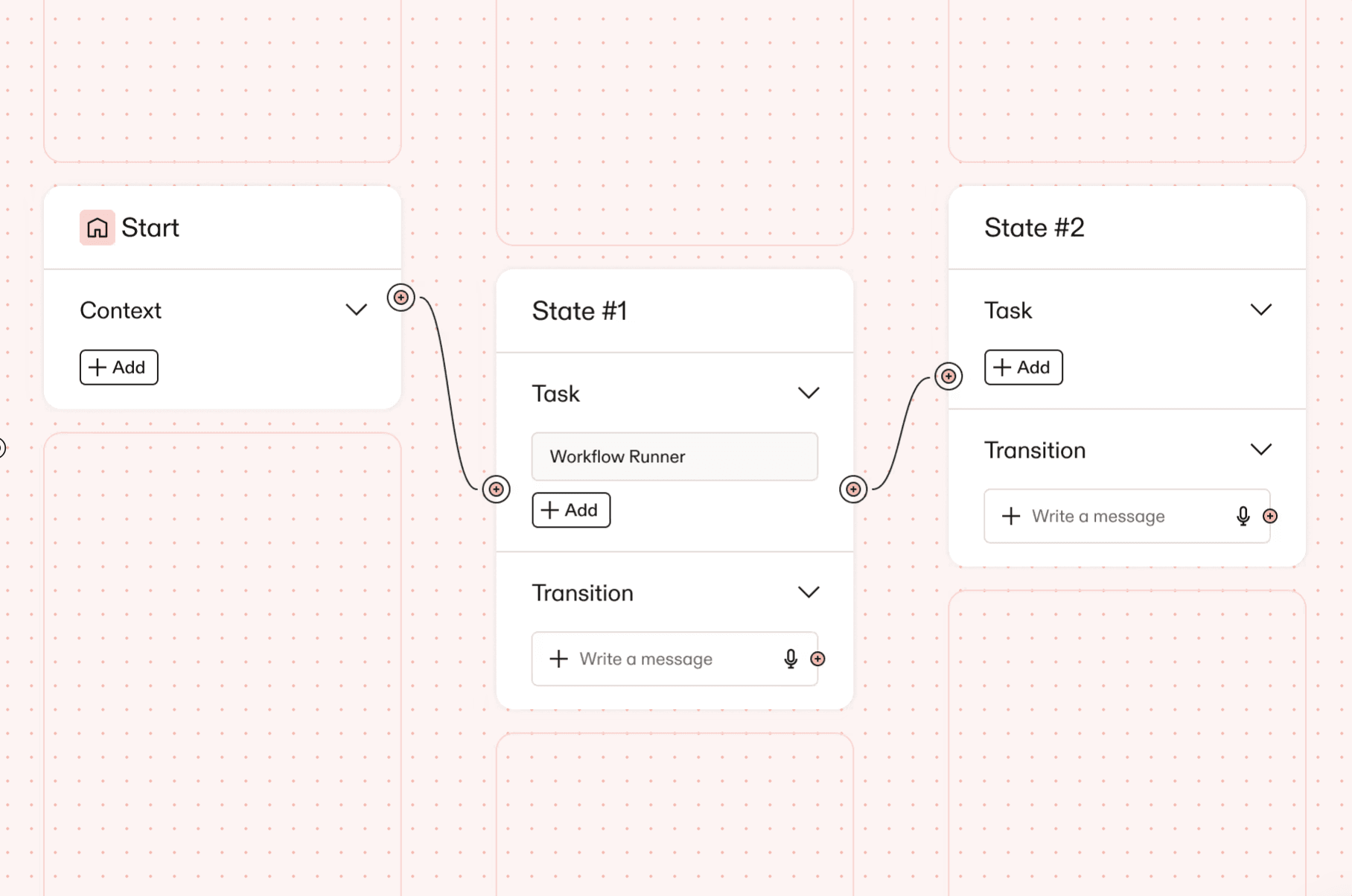The height and width of the screenshot is (896, 1352).
Task: Click plus icon in State #1 message field
Action: [558, 659]
